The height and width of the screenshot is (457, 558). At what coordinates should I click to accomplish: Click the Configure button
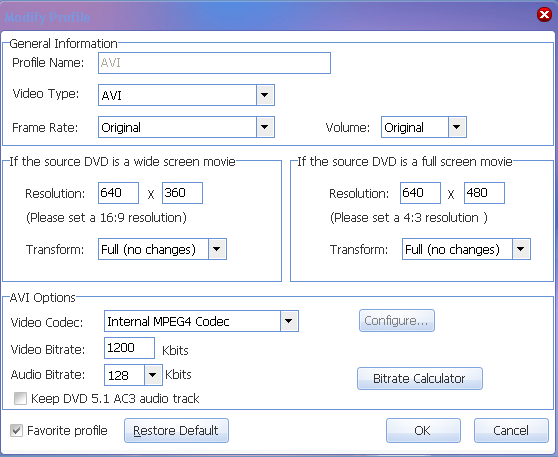[397, 321]
